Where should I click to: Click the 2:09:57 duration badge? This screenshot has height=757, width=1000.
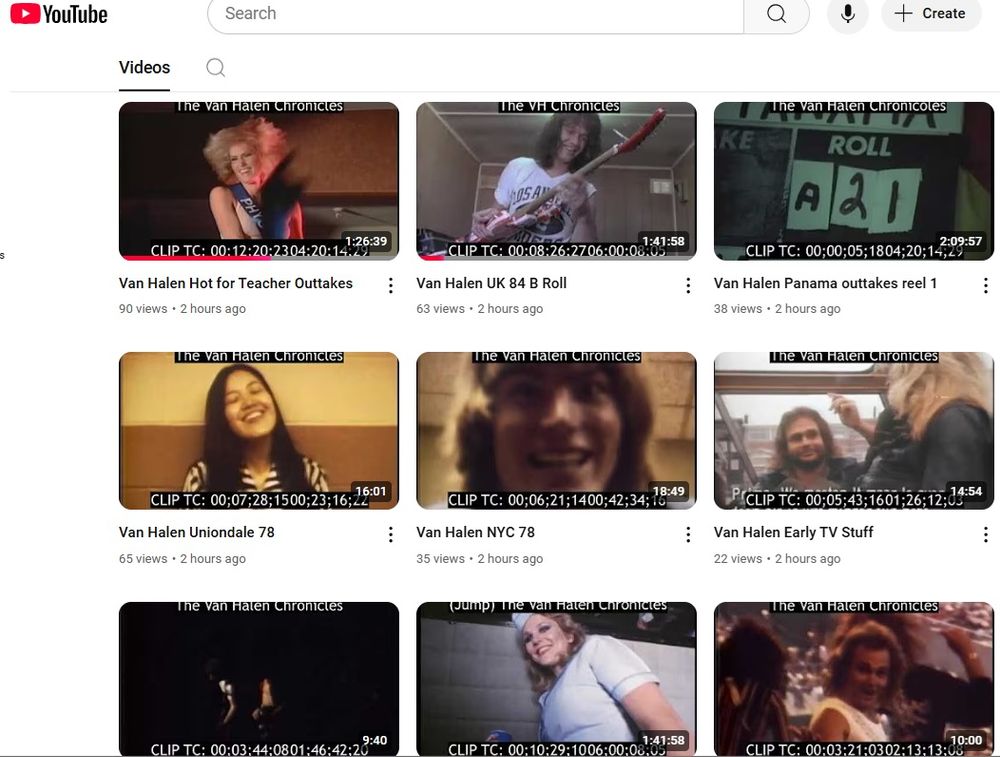(960, 241)
